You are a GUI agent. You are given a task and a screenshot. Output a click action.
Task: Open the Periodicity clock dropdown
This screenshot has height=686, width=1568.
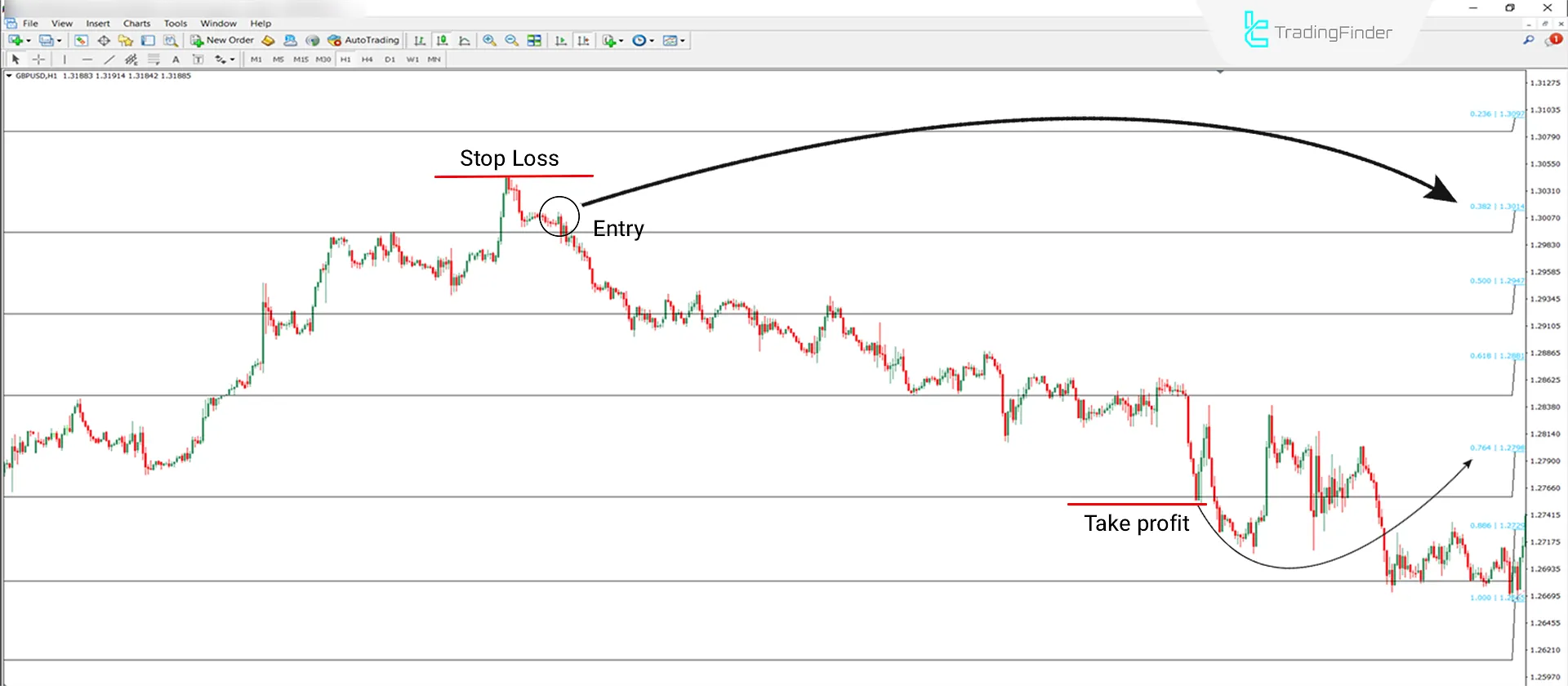(x=643, y=40)
